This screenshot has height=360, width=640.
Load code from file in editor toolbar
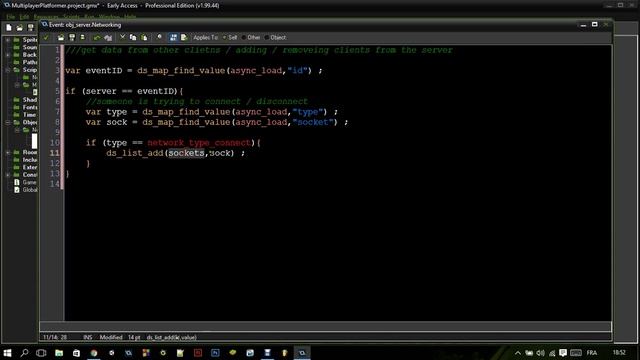pos(61,38)
